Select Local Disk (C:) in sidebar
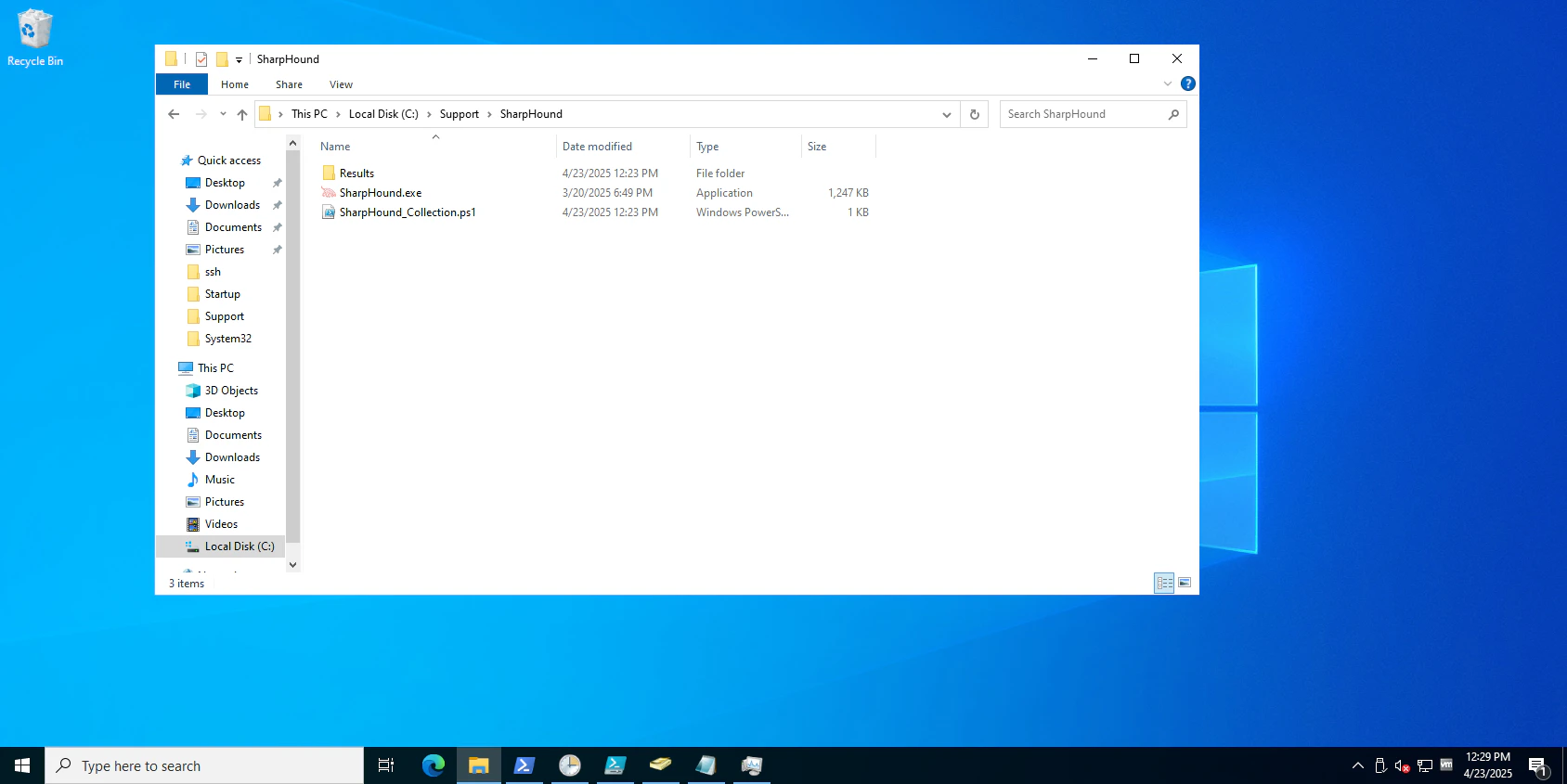This screenshot has height=784, width=1567. tap(240, 546)
